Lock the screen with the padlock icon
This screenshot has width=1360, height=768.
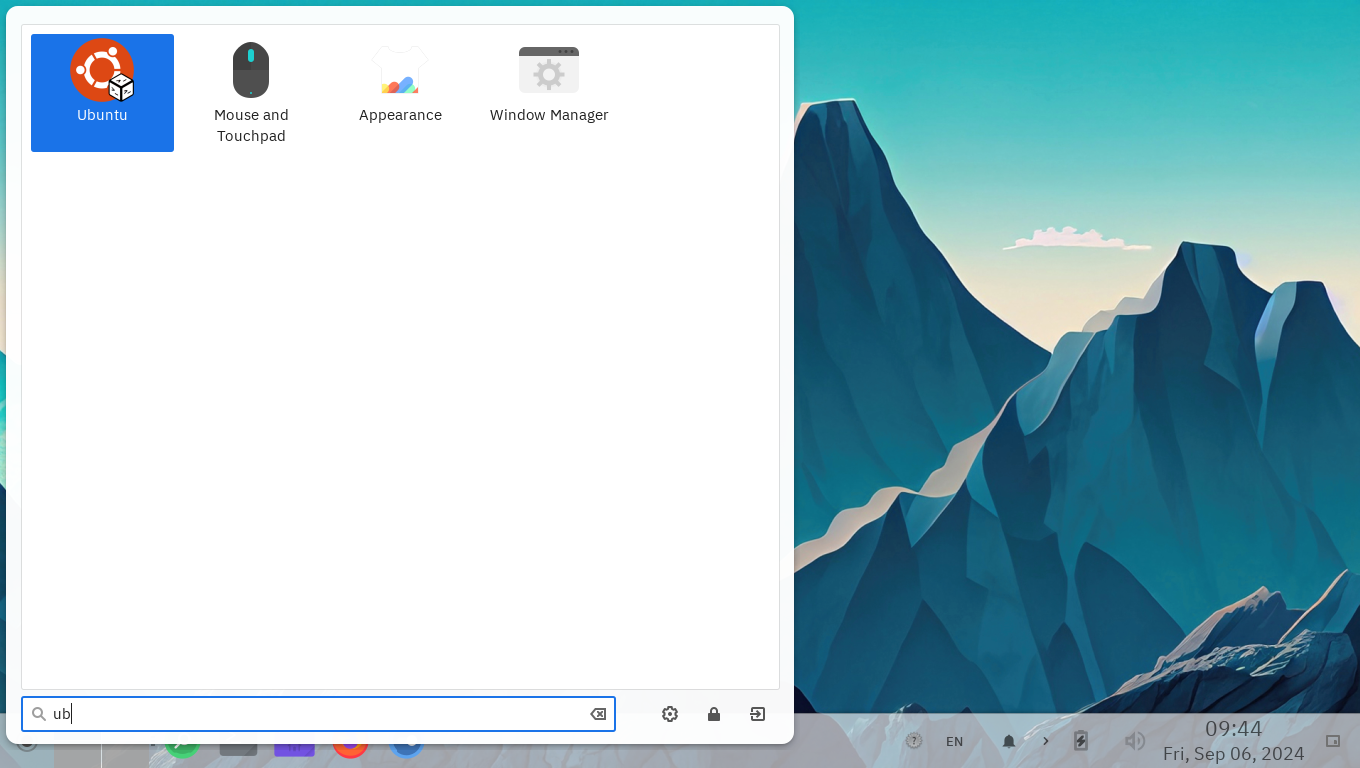point(714,714)
